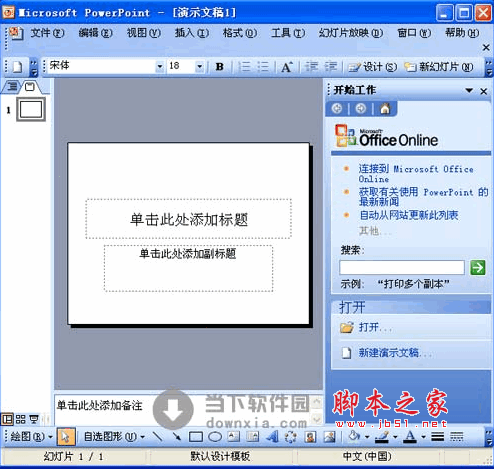This screenshot has width=494, height=470.
Task: Expand standard toolbar options arrow
Action: point(34,68)
